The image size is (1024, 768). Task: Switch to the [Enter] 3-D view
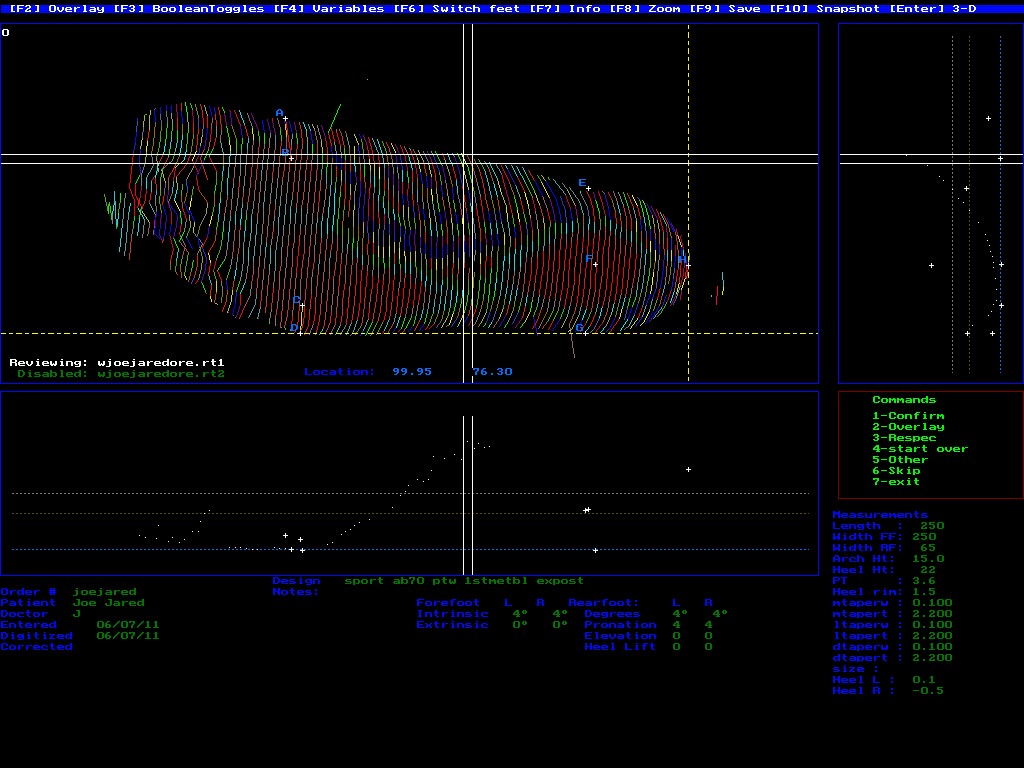click(x=933, y=8)
